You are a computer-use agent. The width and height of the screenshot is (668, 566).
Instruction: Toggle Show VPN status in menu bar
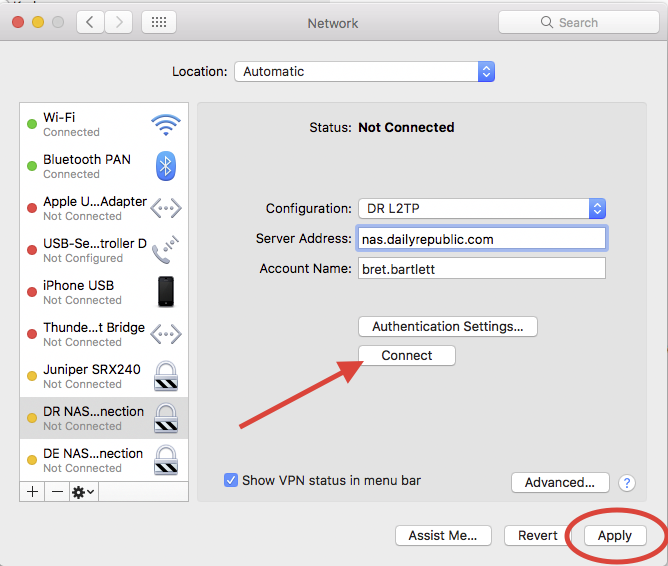coord(232,481)
